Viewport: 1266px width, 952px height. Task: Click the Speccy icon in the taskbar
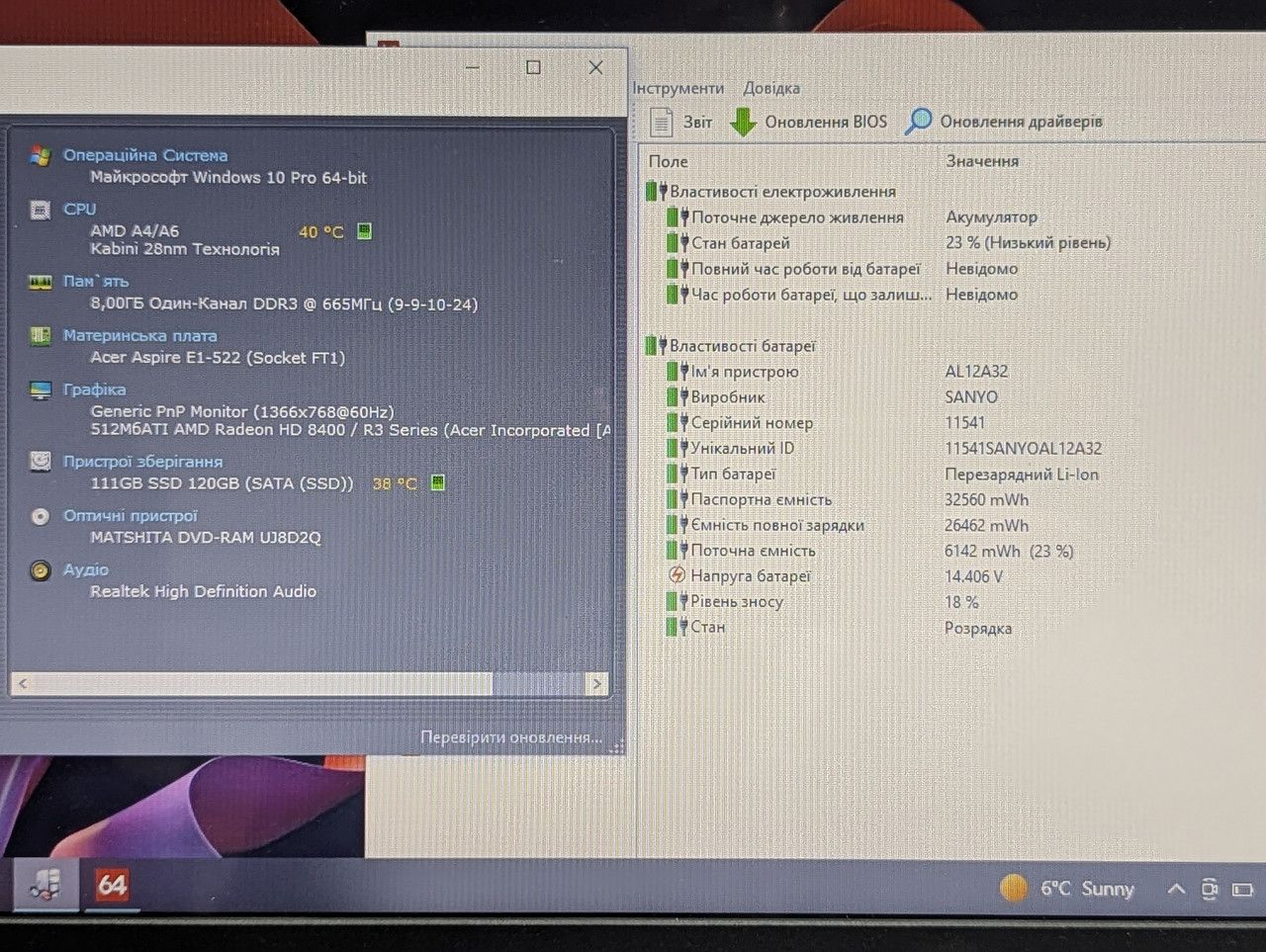point(45,885)
